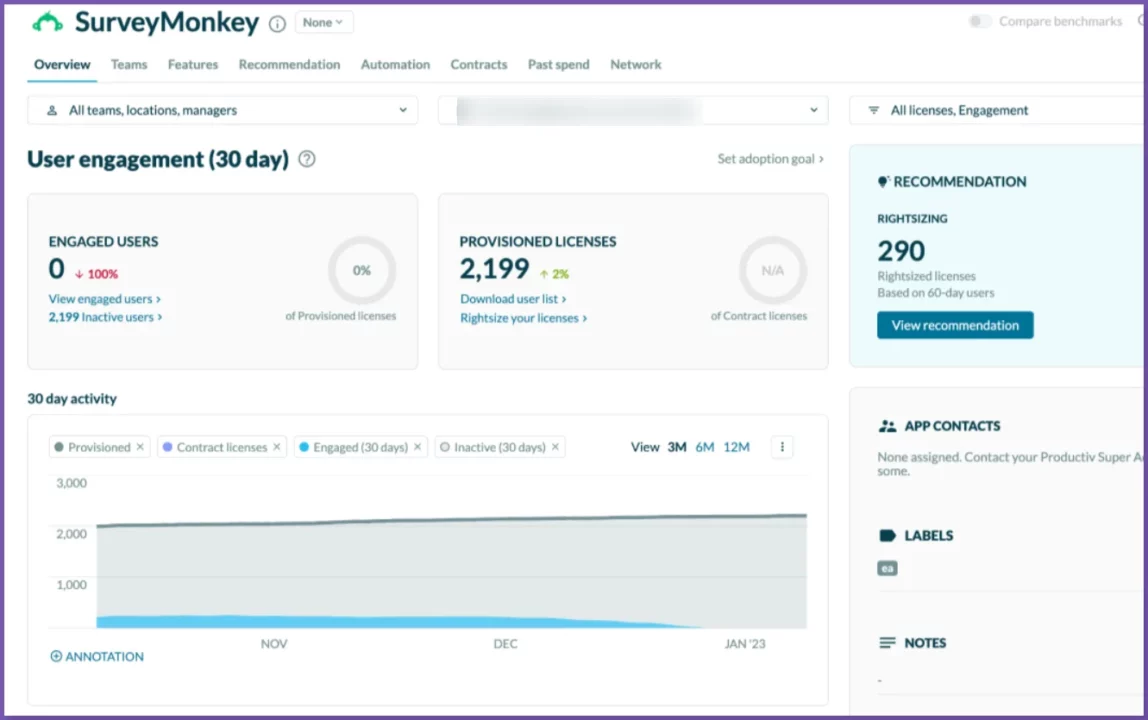
Task: Open the info icon beside the SurveyMonkey title
Action: (x=277, y=24)
